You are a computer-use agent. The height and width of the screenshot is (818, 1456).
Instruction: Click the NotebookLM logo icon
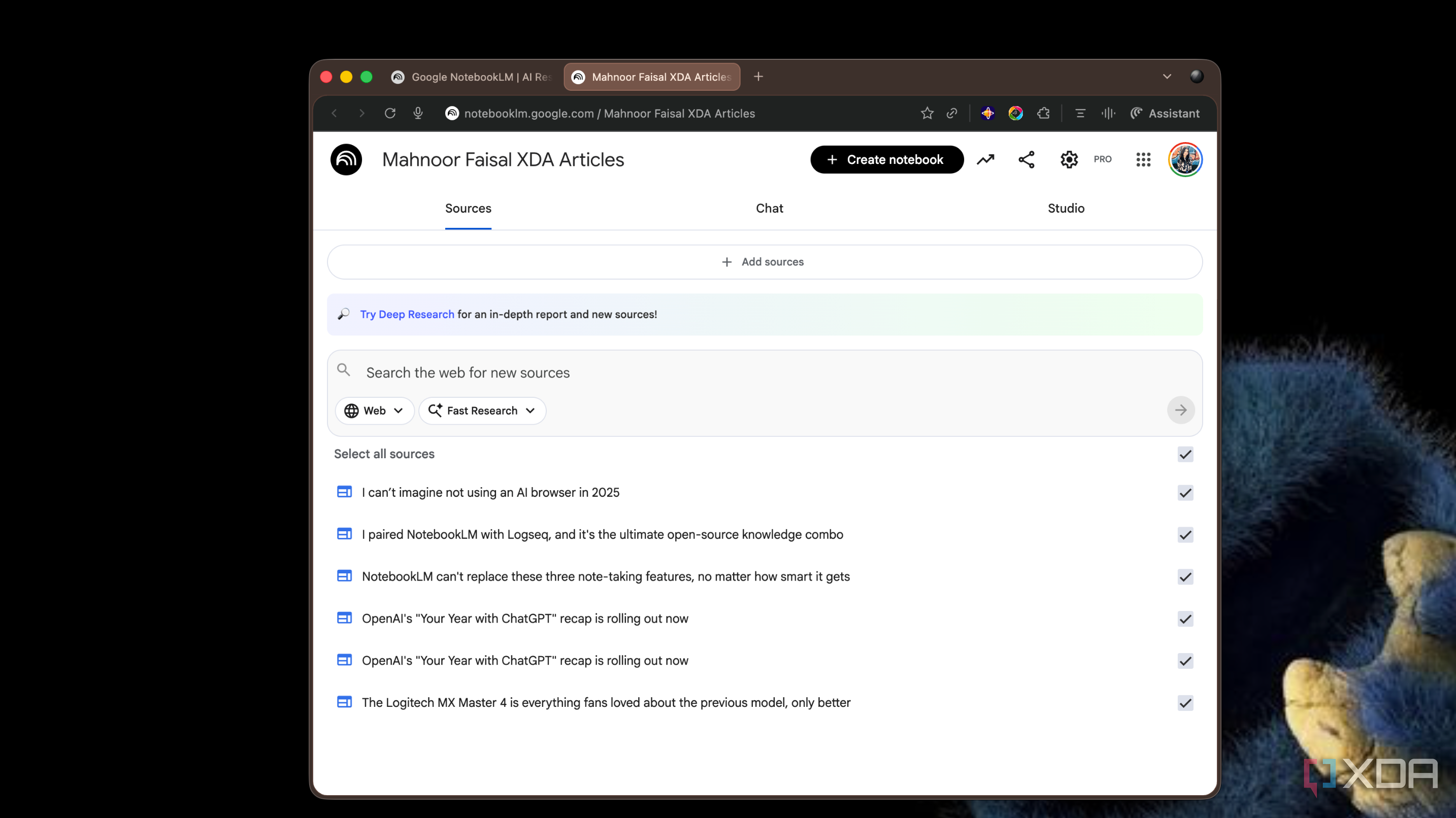pyautogui.click(x=346, y=159)
